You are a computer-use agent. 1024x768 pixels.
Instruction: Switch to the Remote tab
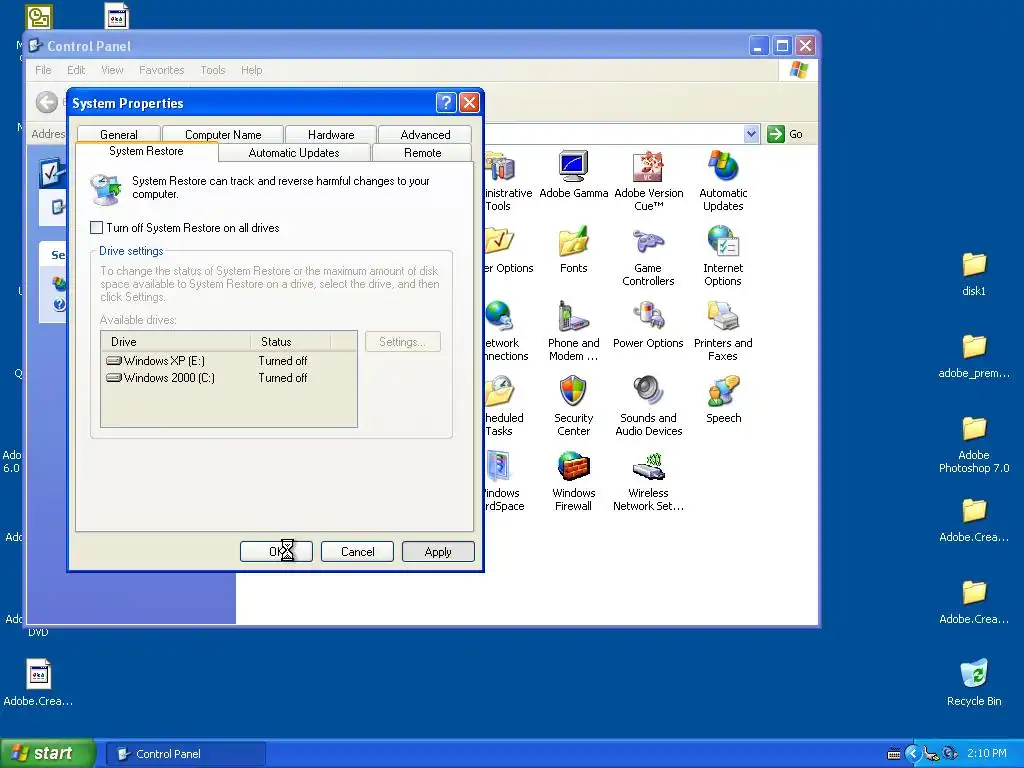(x=423, y=153)
